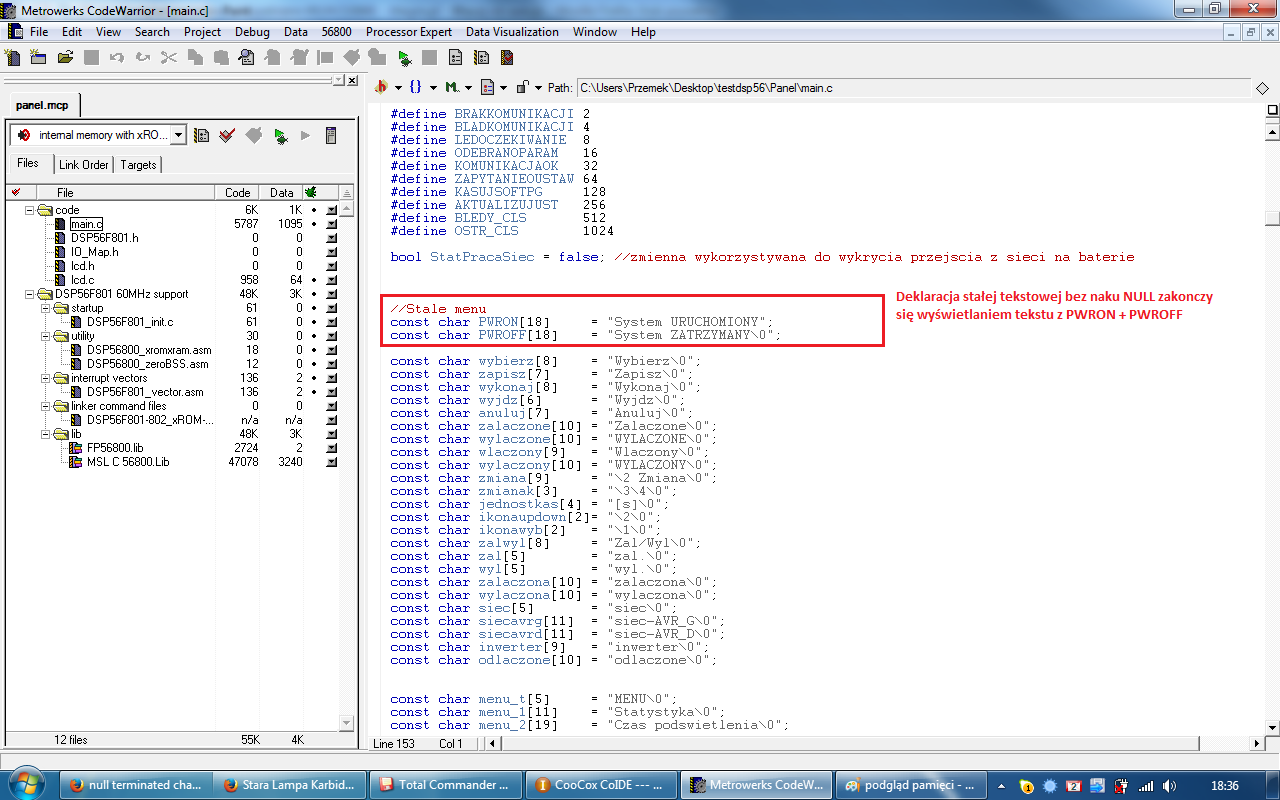This screenshot has width=1280, height=800.
Task: Click the network signal icon in system tray
Action: 1144,785
